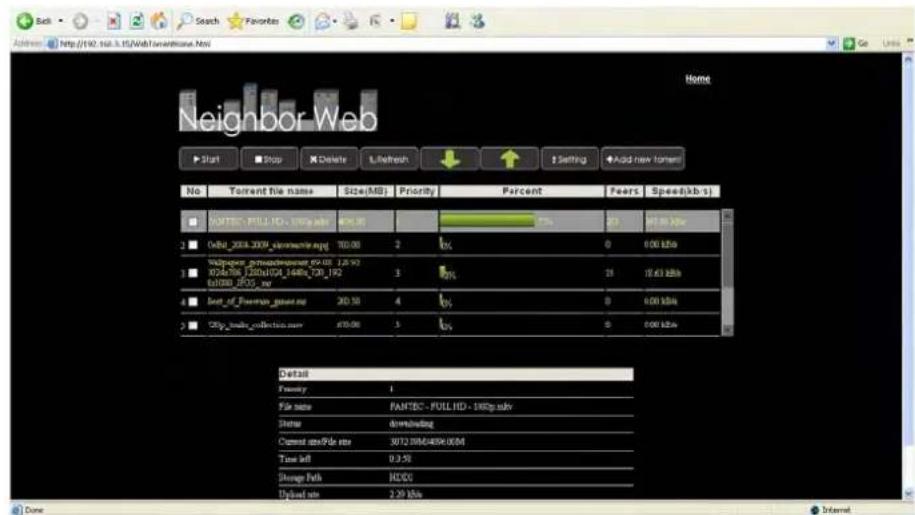Click the browser's green reload page icon
Viewport: 915px width, 515px height.
click(137, 22)
